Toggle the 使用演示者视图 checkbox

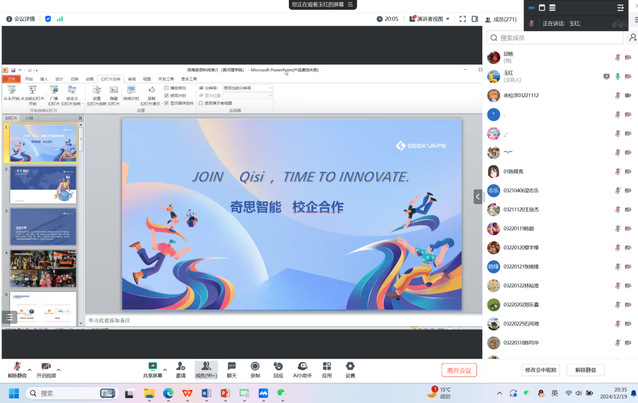(x=201, y=103)
